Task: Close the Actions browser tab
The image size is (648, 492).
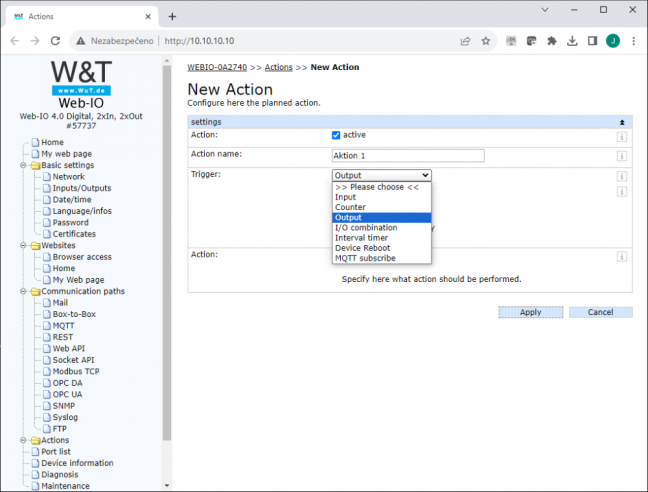Action: (x=148, y=17)
